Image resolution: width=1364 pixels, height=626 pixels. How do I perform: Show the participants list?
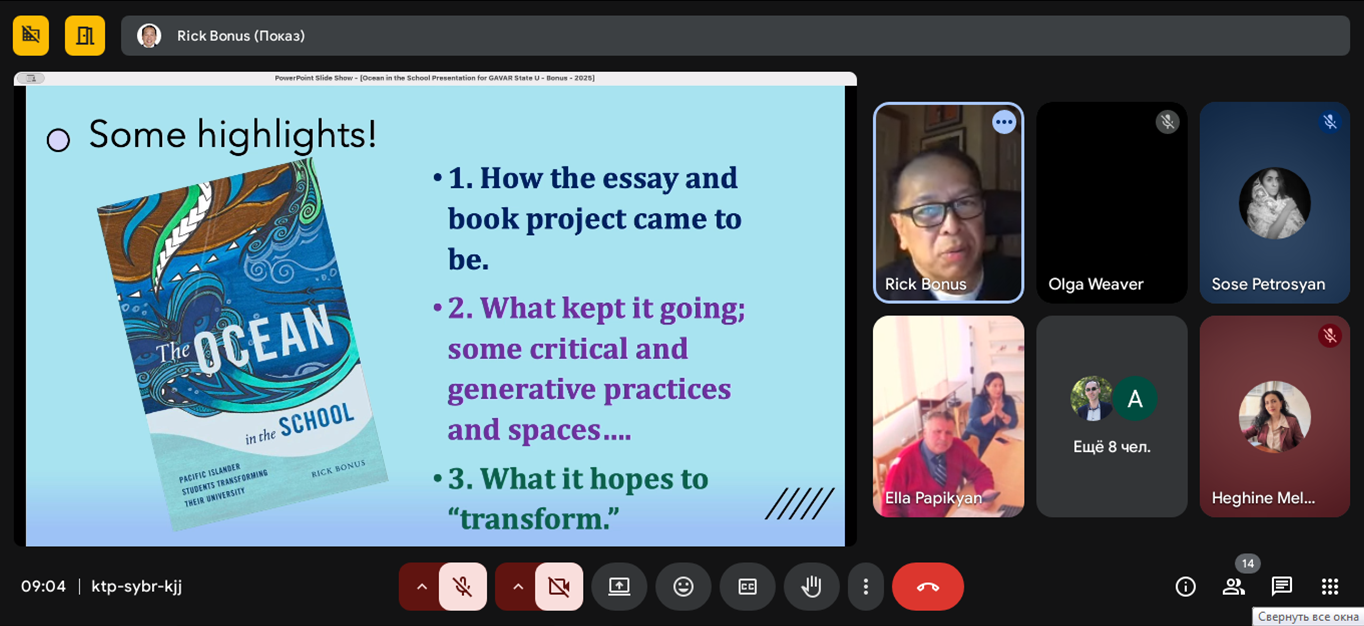1233,587
